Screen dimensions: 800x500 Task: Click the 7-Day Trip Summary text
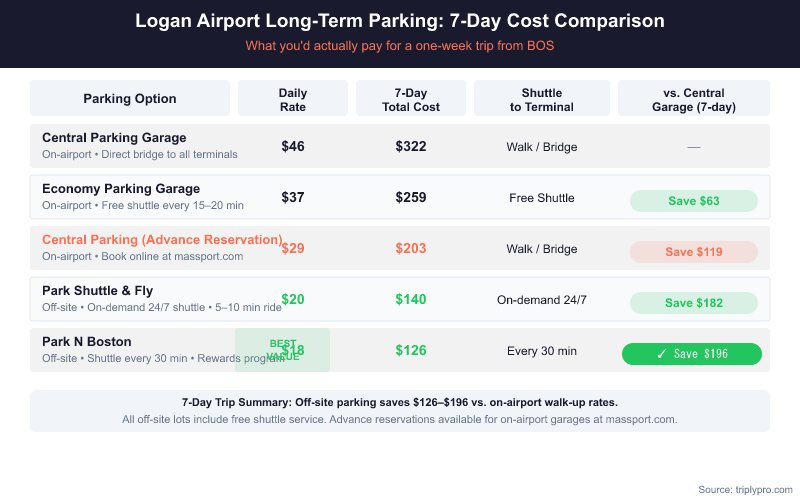[x=400, y=402]
